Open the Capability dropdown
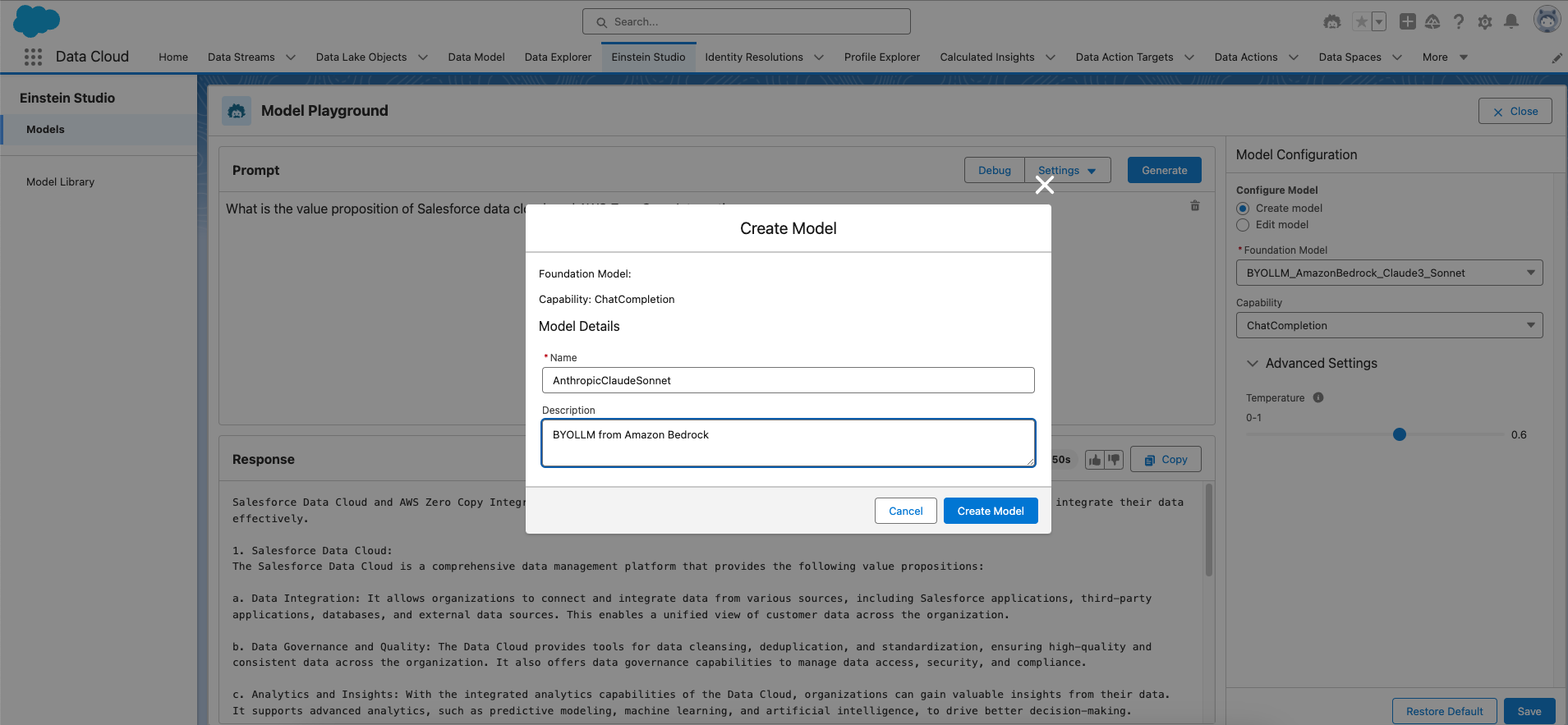Viewport: 1568px width, 725px height. (x=1390, y=325)
